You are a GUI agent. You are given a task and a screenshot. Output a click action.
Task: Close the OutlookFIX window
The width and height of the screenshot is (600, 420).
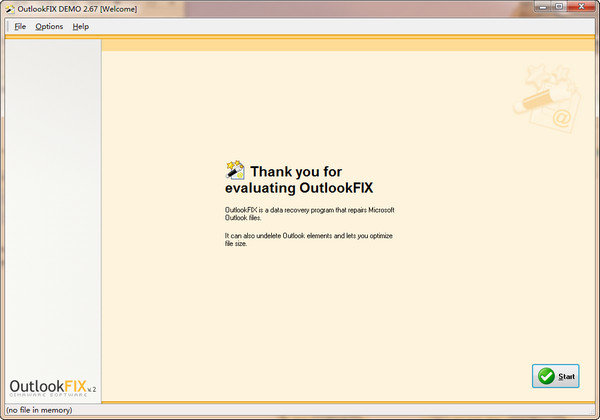coord(581,7)
